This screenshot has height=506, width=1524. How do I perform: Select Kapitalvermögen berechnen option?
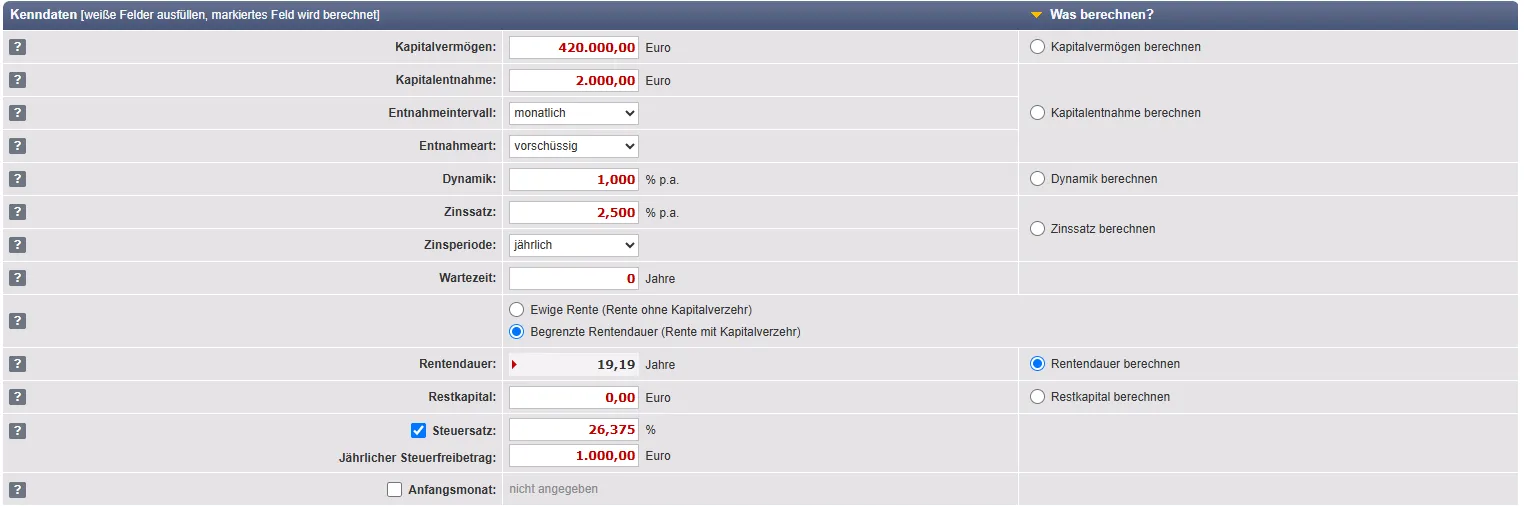coord(1037,47)
